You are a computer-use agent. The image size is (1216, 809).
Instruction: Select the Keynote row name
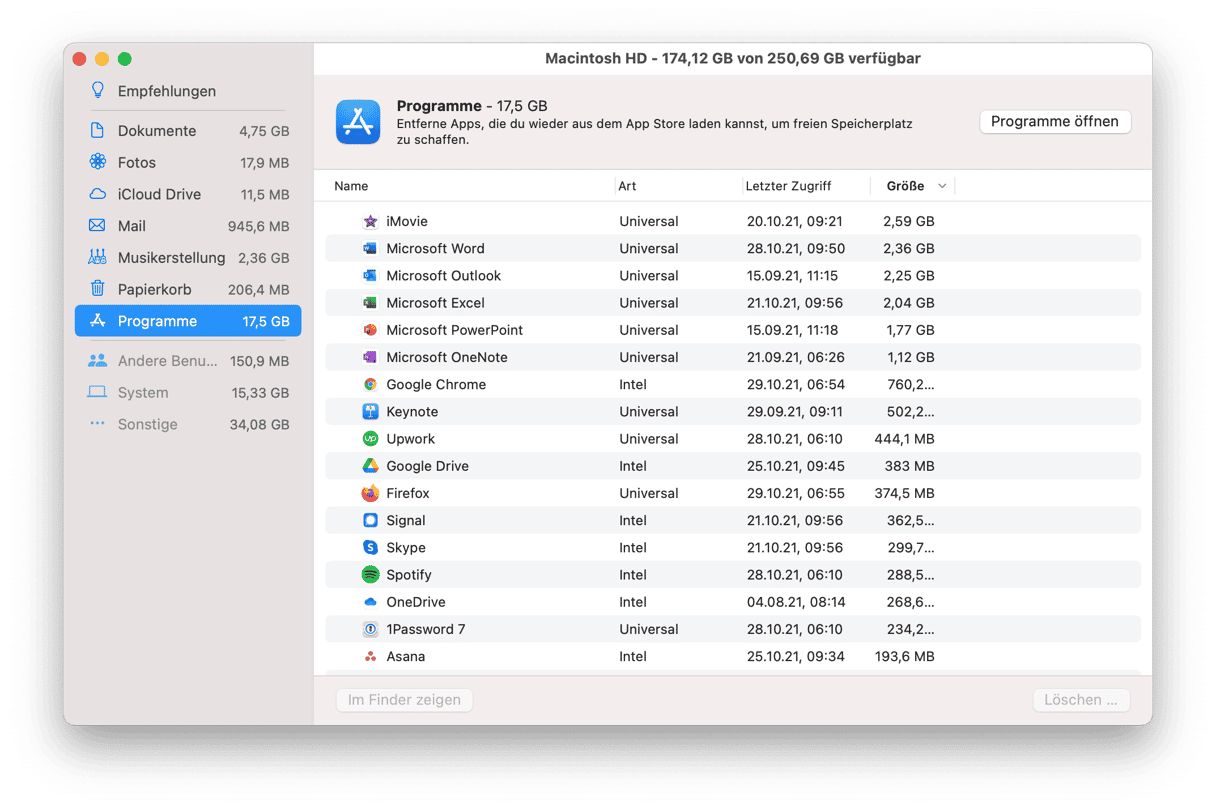[x=412, y=411]
